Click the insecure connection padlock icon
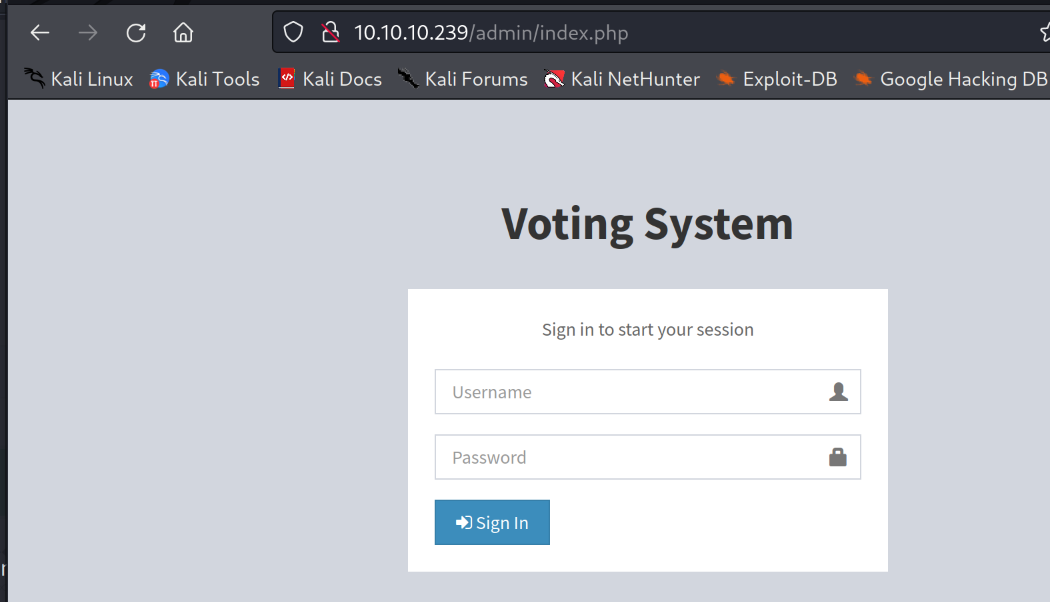 (x=331, y=33)
